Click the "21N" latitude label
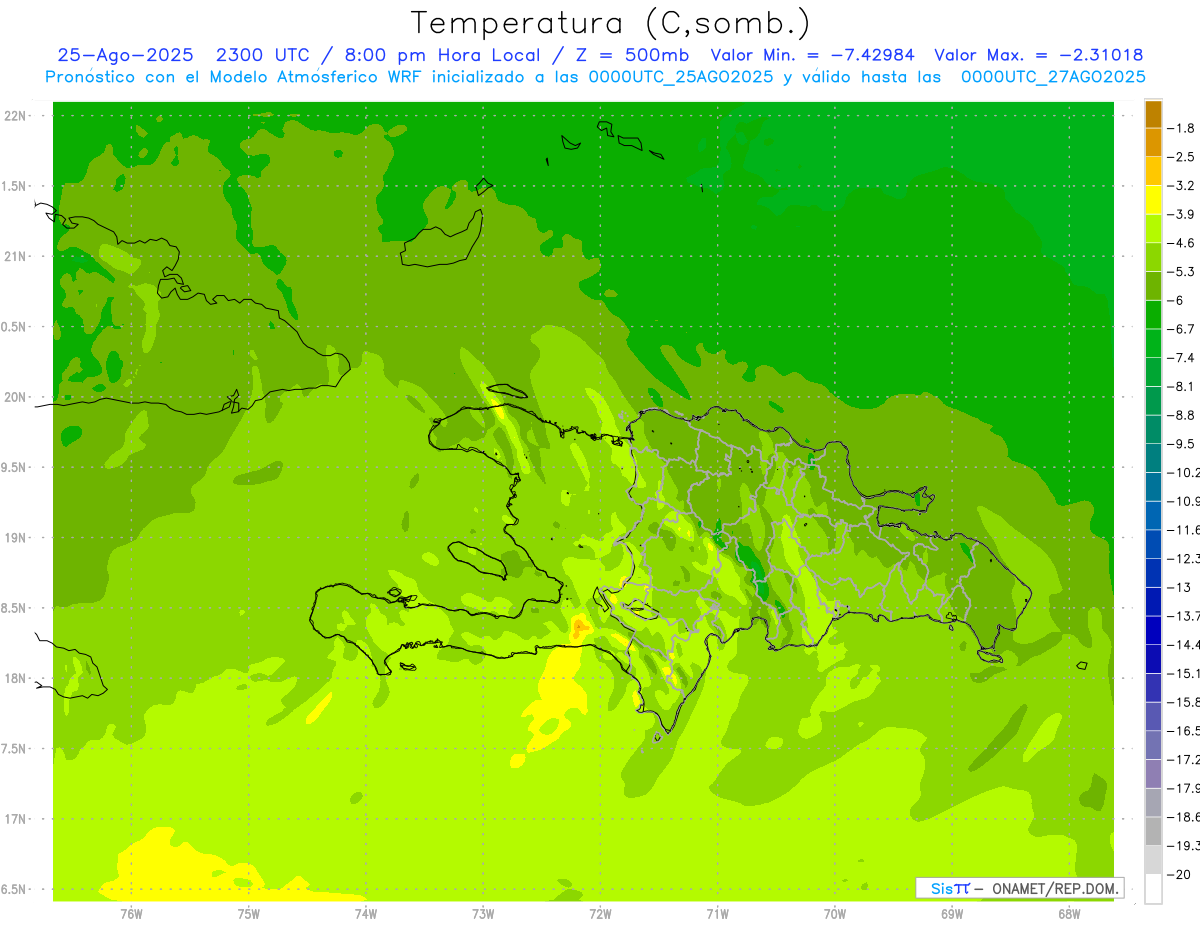The width and height of the screenshot is (1200, 927). (x=17, y=257)
